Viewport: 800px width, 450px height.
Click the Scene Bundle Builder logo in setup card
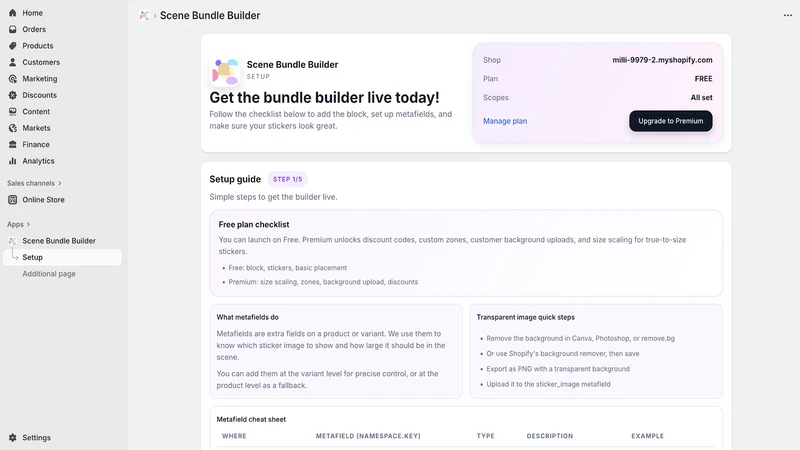225,71
